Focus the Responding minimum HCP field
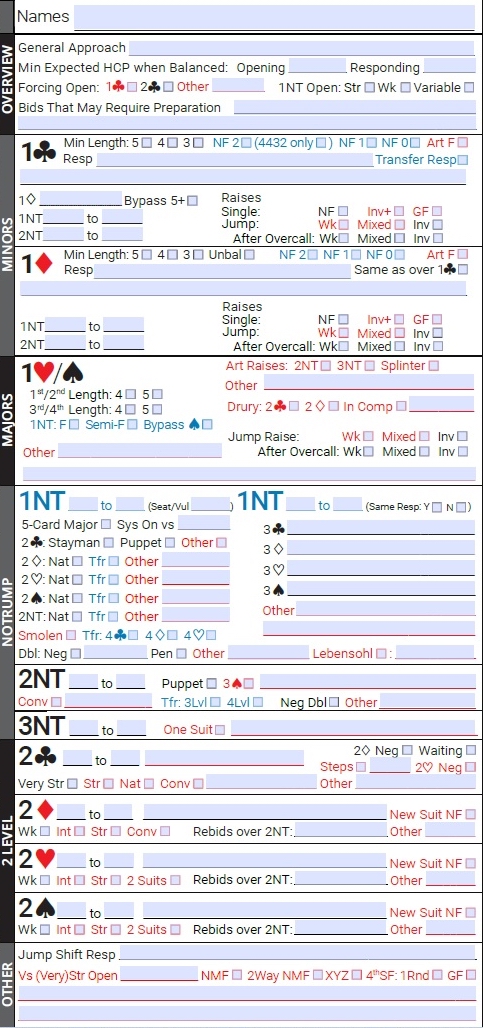Image resolution: width=483 pixels, height=1028 pixels. coord(450,66)
